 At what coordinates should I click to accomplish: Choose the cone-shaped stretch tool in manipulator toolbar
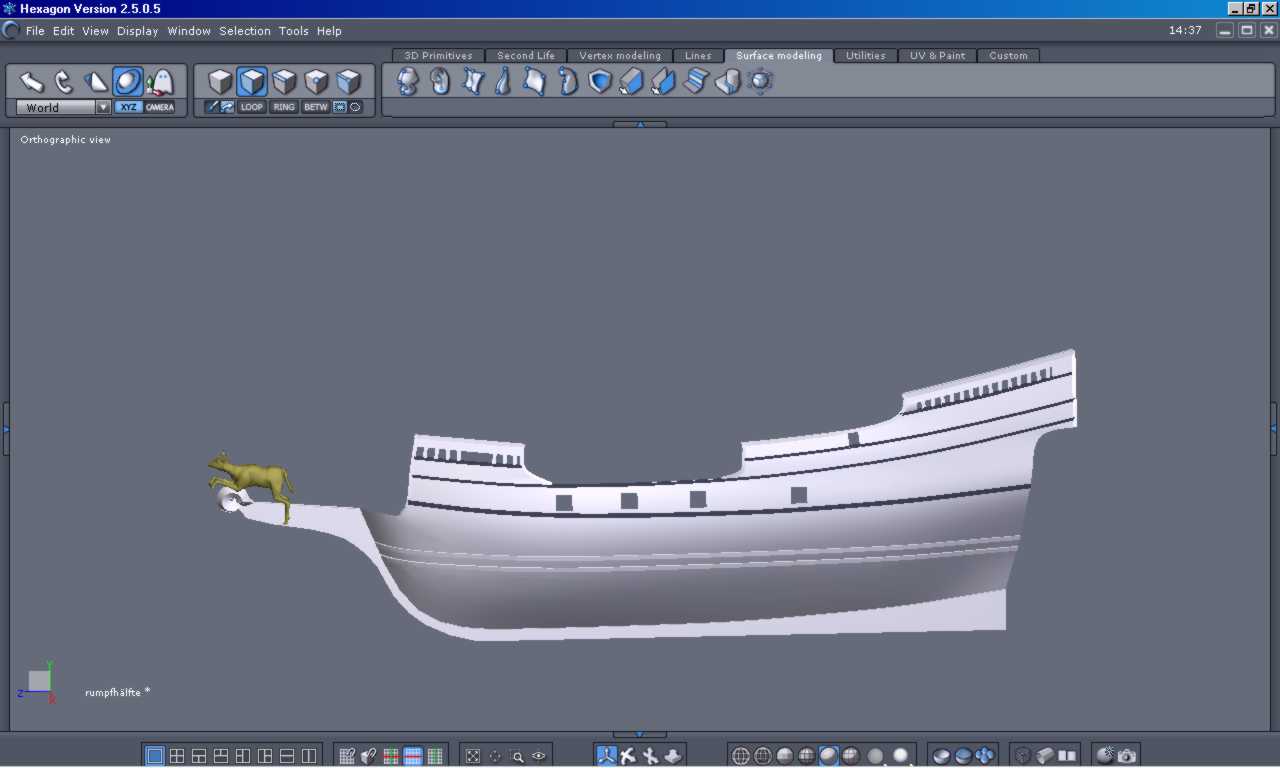coord(96,82)
